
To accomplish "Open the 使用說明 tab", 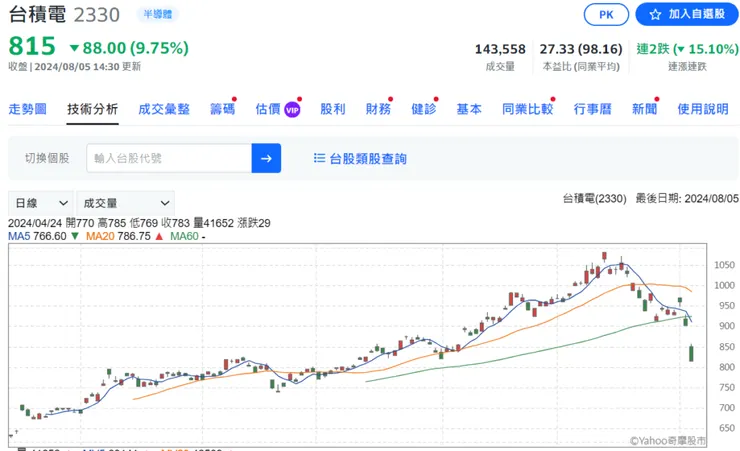I will pos(703,109).
